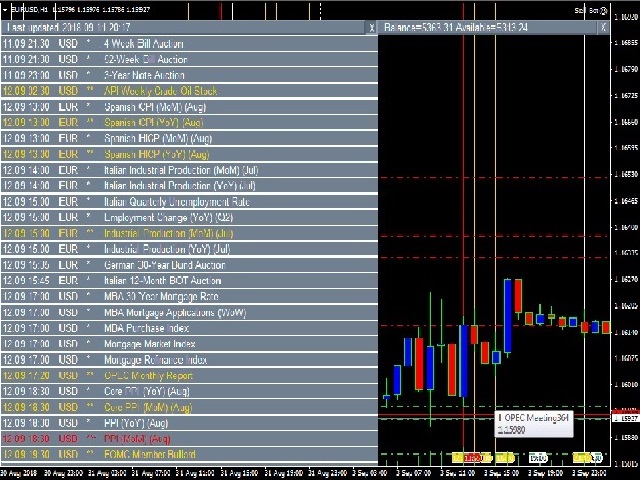640x480 pixels.
Task: Select 'Mortgage Market Index' row
Action: 189,344
